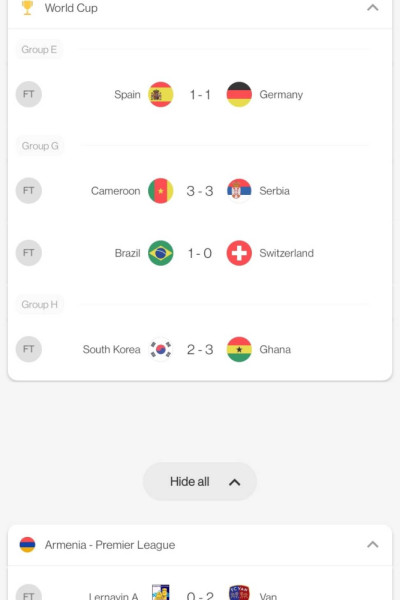Screen dimensions: 400x600
Task: Collapse the Armenia Premier League section
Action: click(x=372, y=545)
